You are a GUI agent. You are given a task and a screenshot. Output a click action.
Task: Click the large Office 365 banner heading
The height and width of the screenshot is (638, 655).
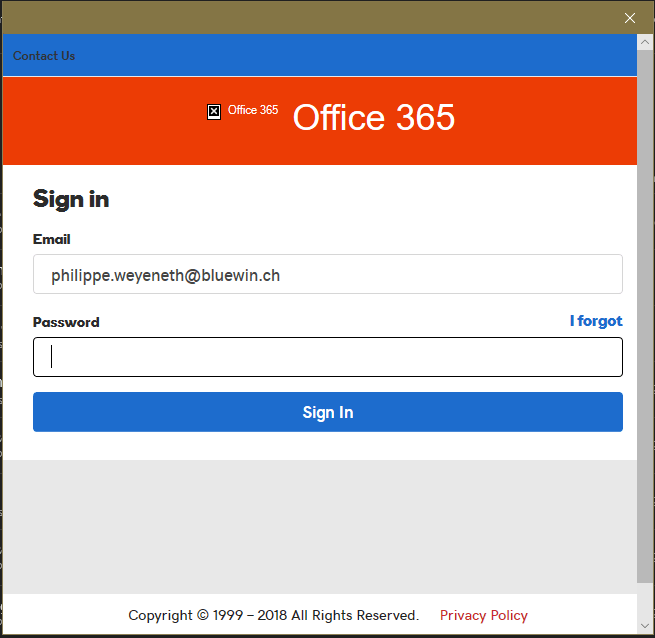point(373,118)
